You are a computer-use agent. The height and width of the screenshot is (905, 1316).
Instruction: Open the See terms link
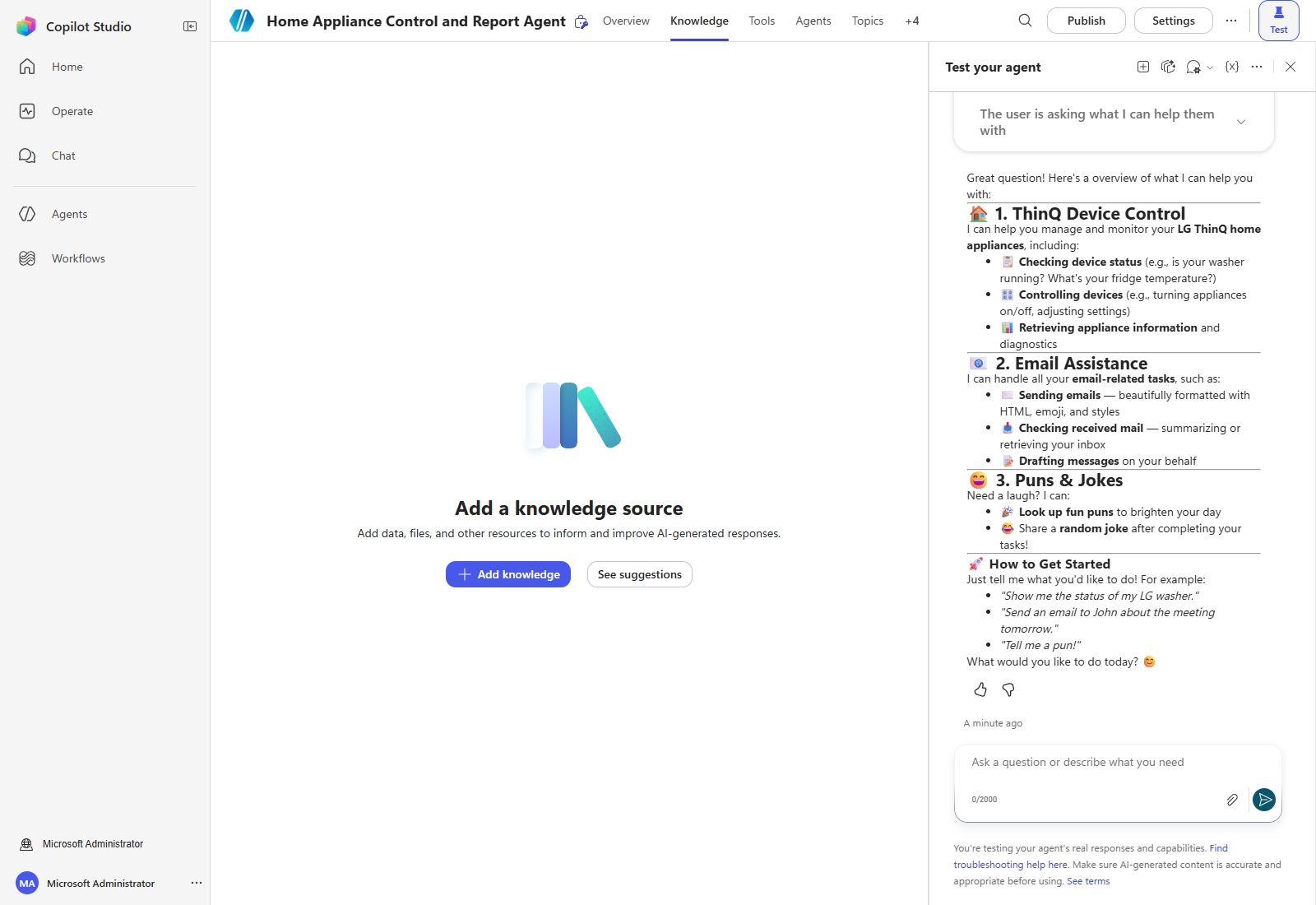tap(1088, 881)
